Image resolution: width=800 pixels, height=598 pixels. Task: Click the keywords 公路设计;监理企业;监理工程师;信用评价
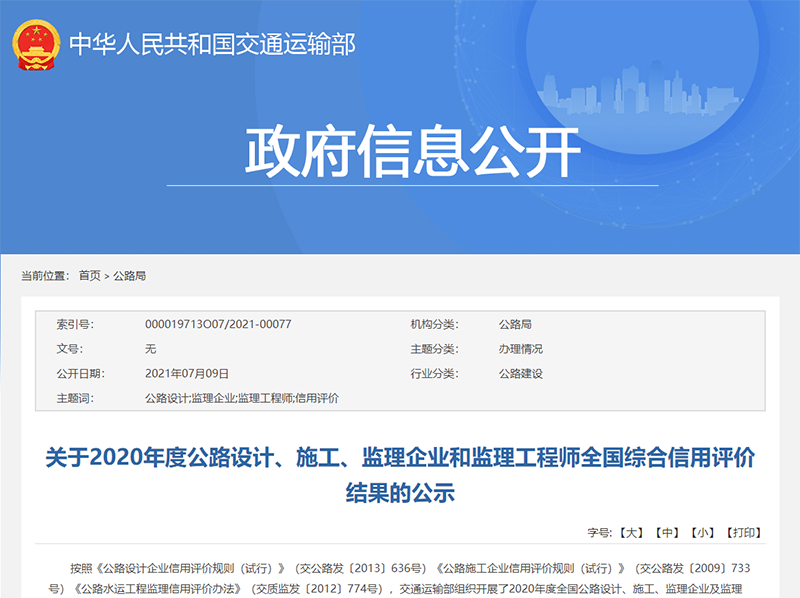[241, 398]
